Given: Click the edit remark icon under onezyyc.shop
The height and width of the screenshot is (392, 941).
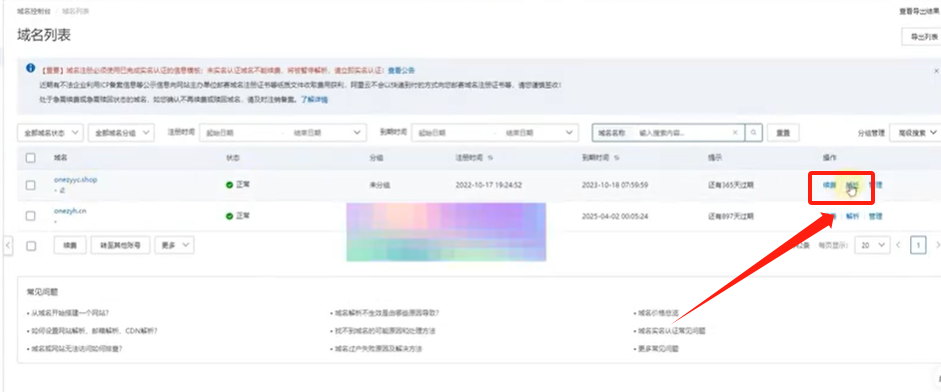Looking at the screenshot, I should tap(62, 190).
